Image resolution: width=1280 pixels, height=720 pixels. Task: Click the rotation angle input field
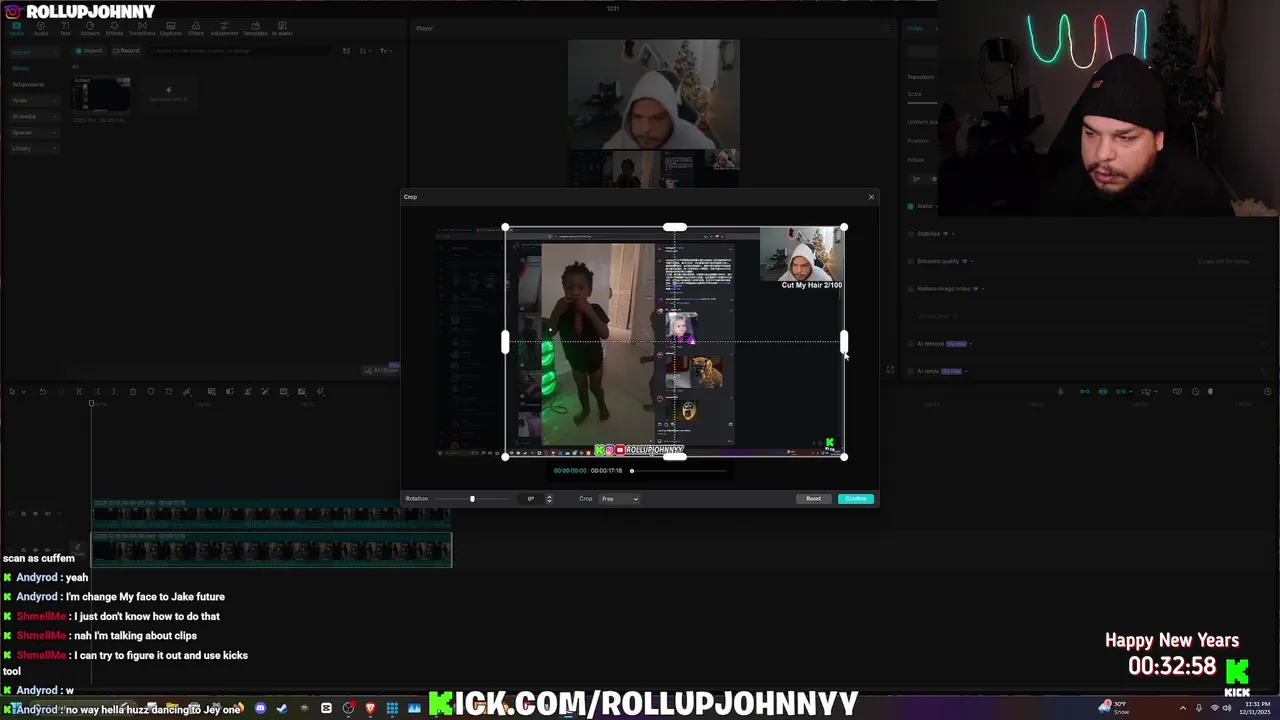[x=532, y=498]
